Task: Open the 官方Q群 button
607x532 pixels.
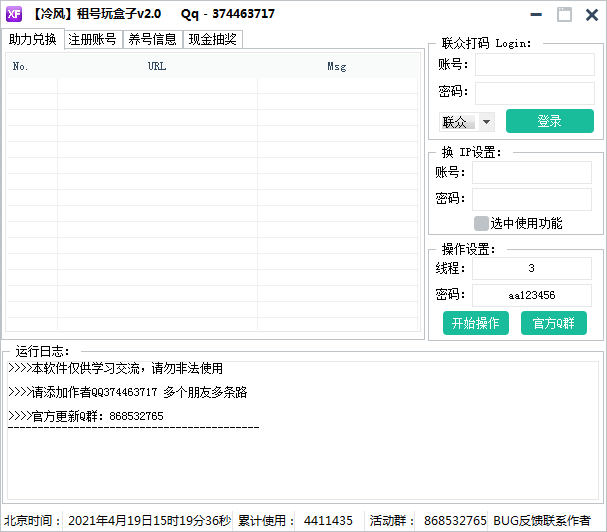Action: [554, 323]
